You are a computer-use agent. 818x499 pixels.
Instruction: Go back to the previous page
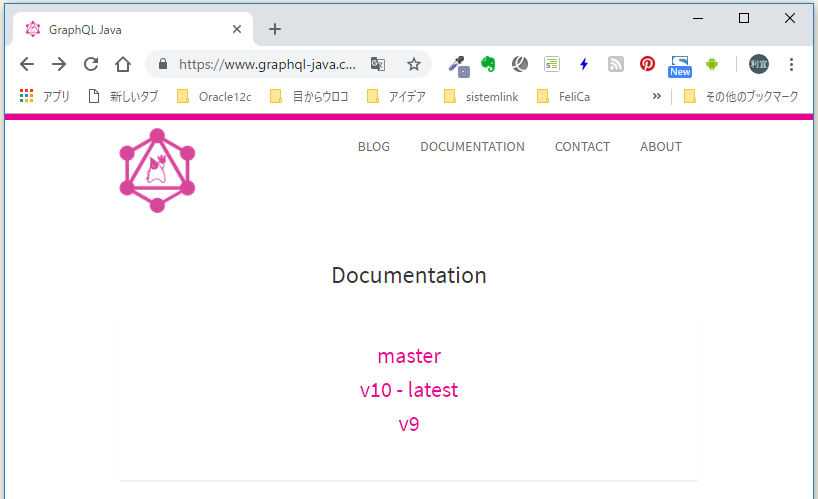(27, 64)
